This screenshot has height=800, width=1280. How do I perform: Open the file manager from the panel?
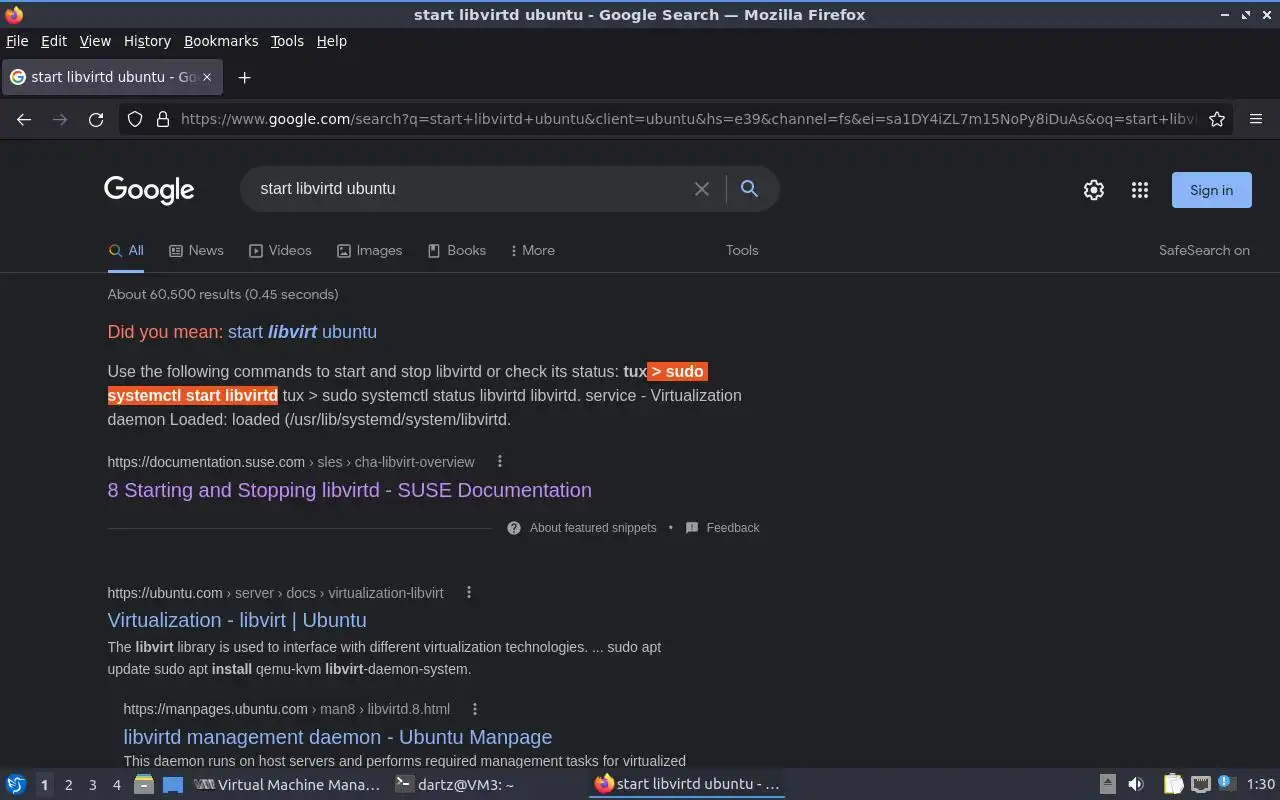tap(144, 784)
